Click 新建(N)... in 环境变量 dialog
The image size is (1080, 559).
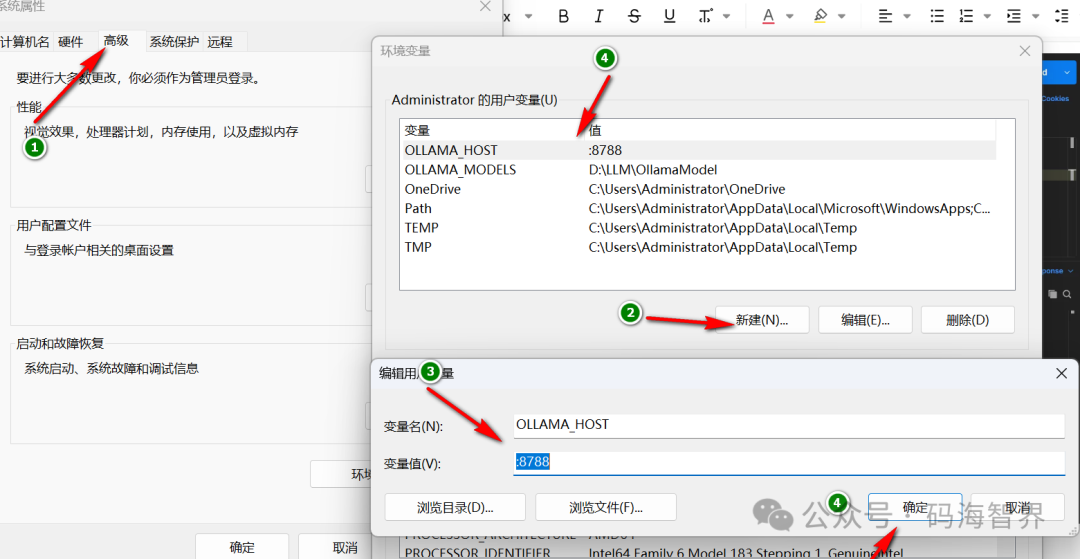pyautogui.click(x=762, y=320)
